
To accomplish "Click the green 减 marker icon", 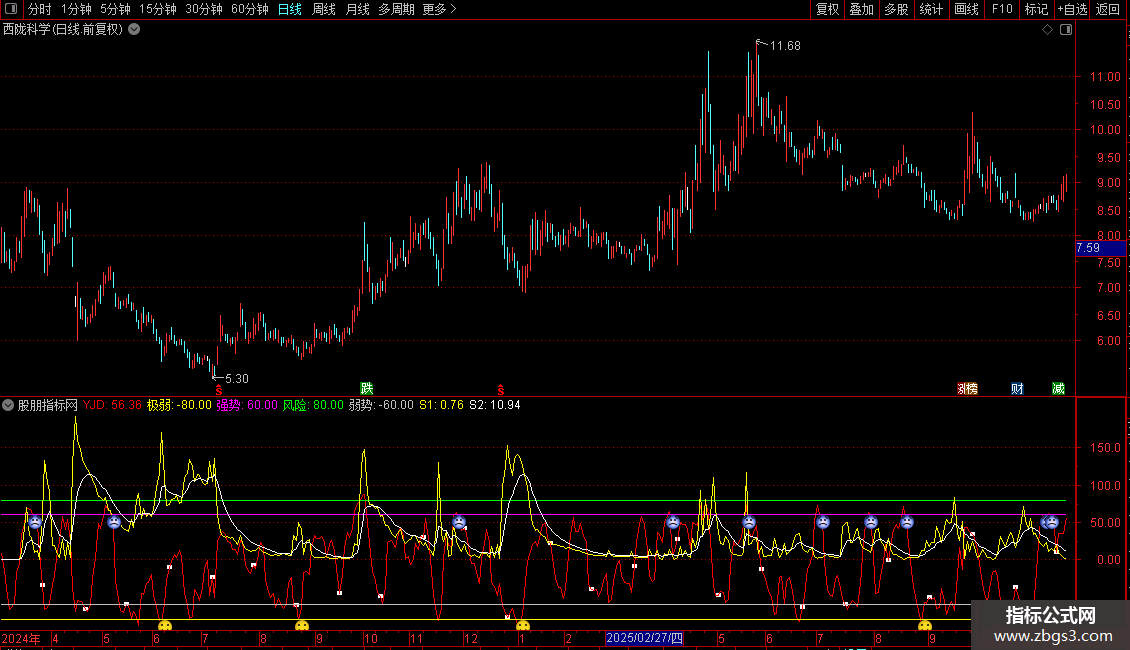I will 1058,388.
